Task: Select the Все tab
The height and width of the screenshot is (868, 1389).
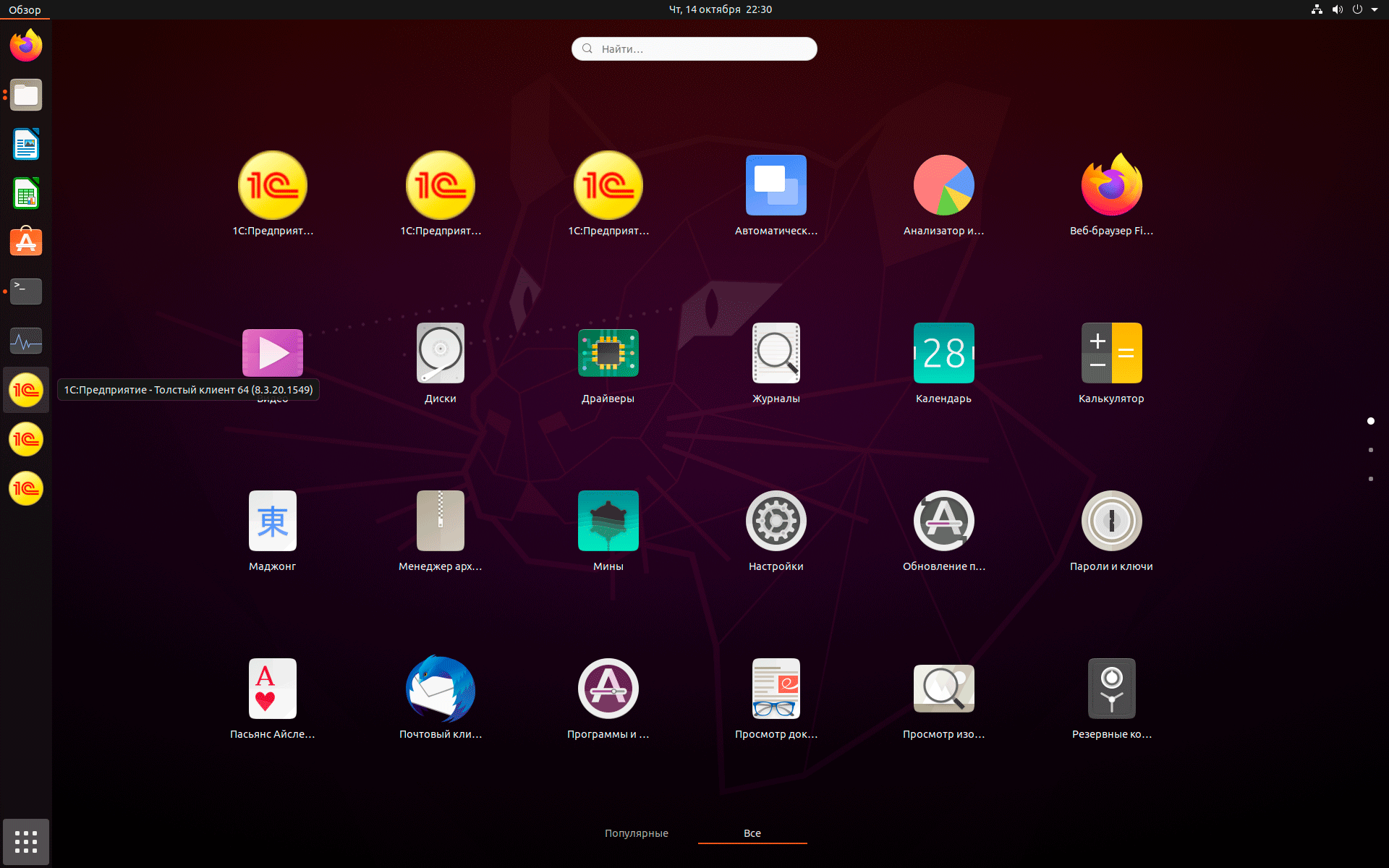Action: (752, 833)
